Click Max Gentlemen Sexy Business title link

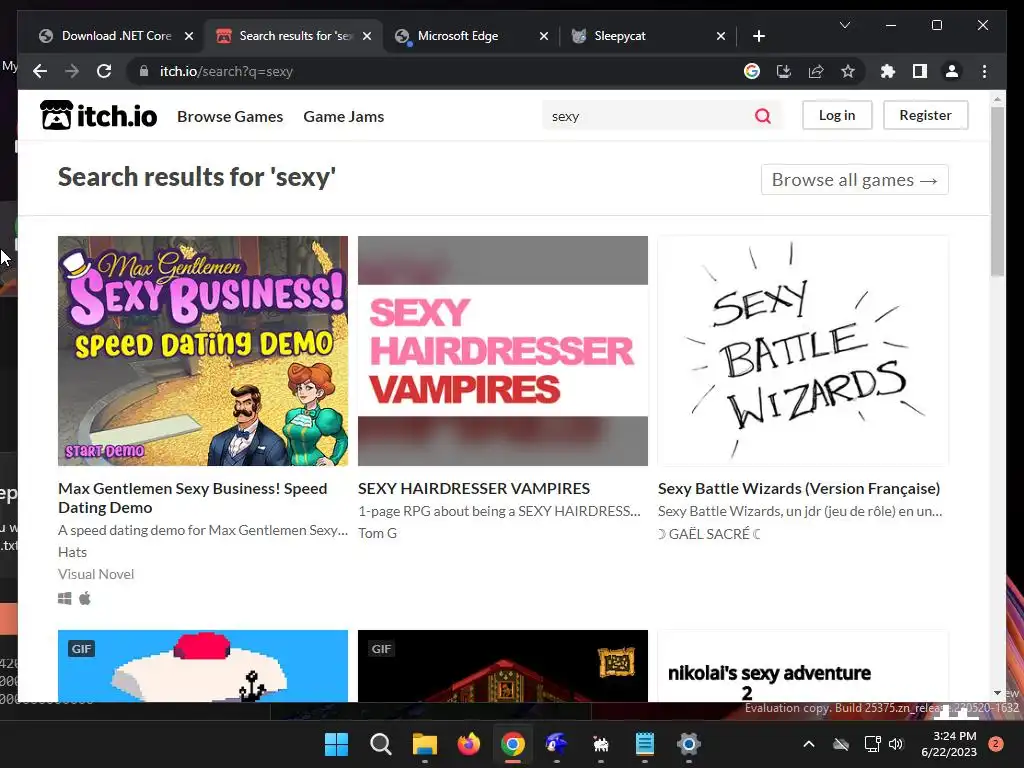point(193,498)
